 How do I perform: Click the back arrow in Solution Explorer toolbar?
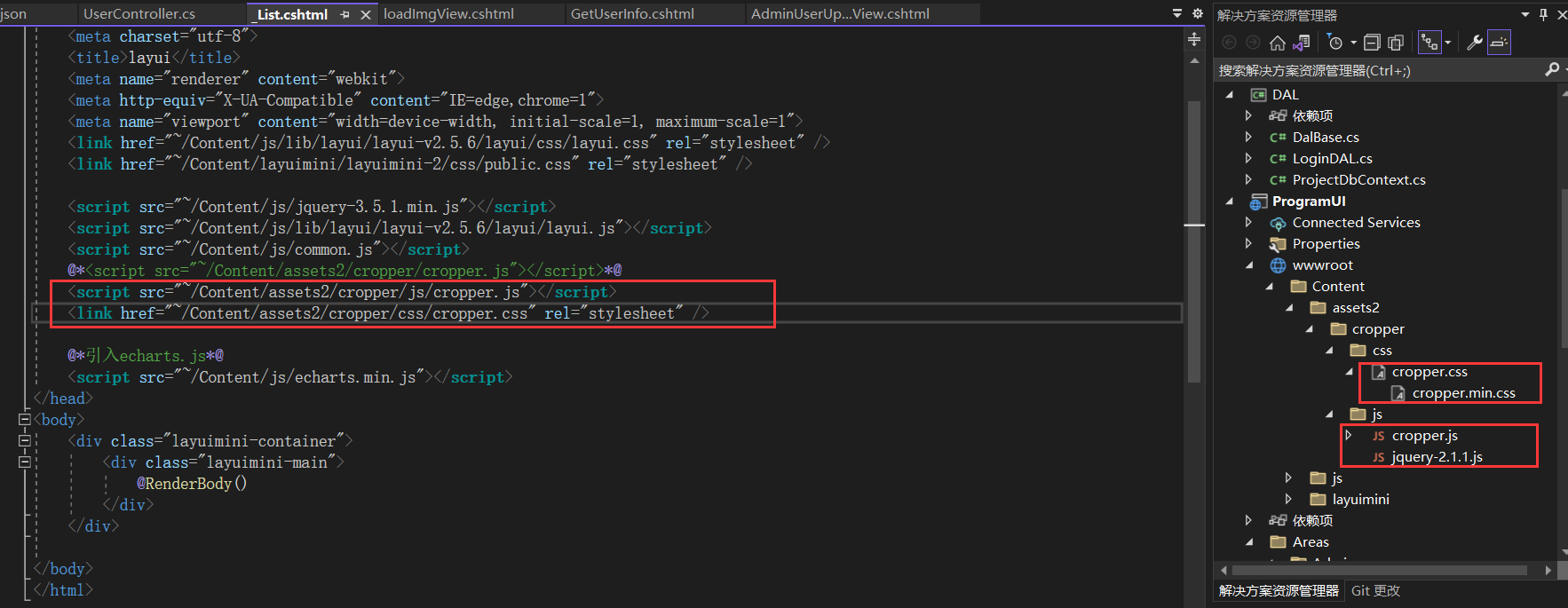1230,43
